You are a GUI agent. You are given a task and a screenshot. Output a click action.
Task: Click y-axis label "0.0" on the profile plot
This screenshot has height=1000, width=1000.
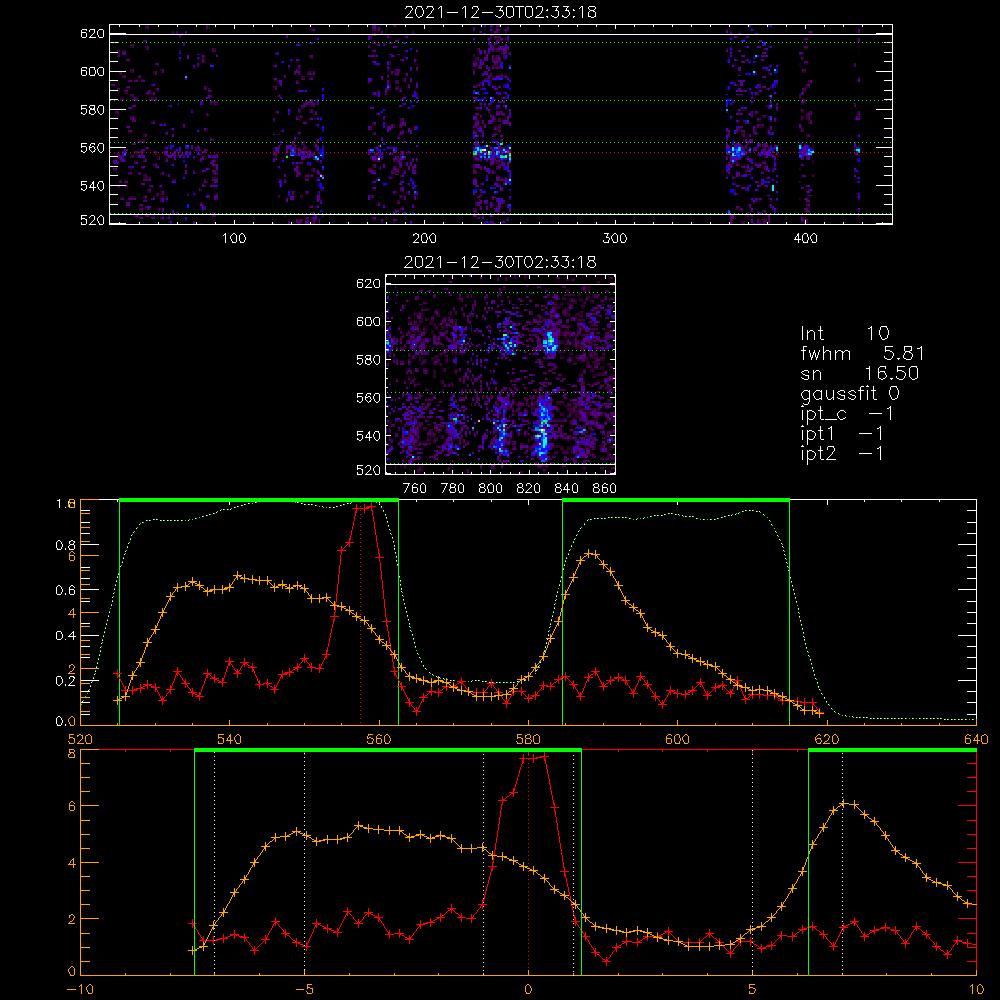66,722
